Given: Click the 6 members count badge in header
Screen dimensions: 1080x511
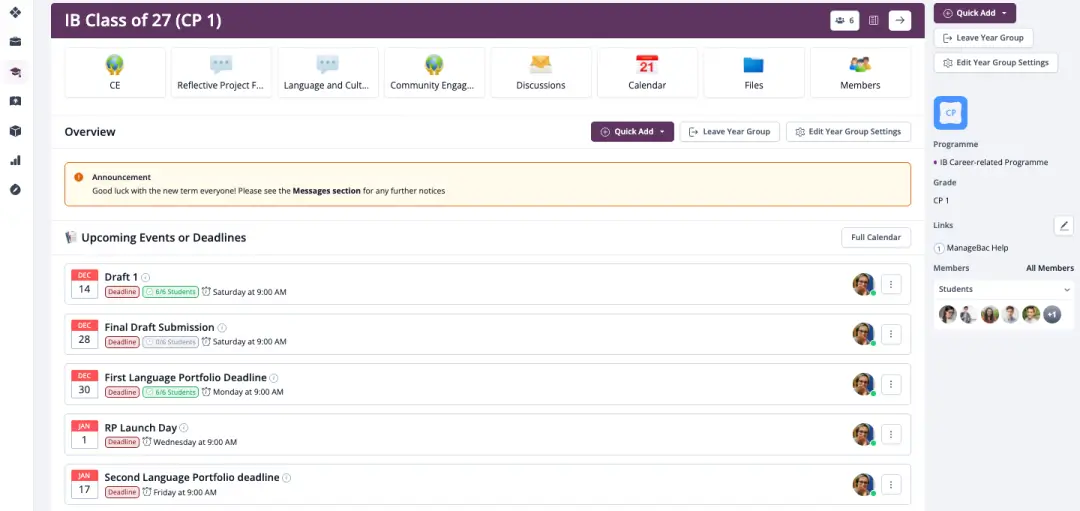Looking at the screenshot, I should (x=844, y=20).
